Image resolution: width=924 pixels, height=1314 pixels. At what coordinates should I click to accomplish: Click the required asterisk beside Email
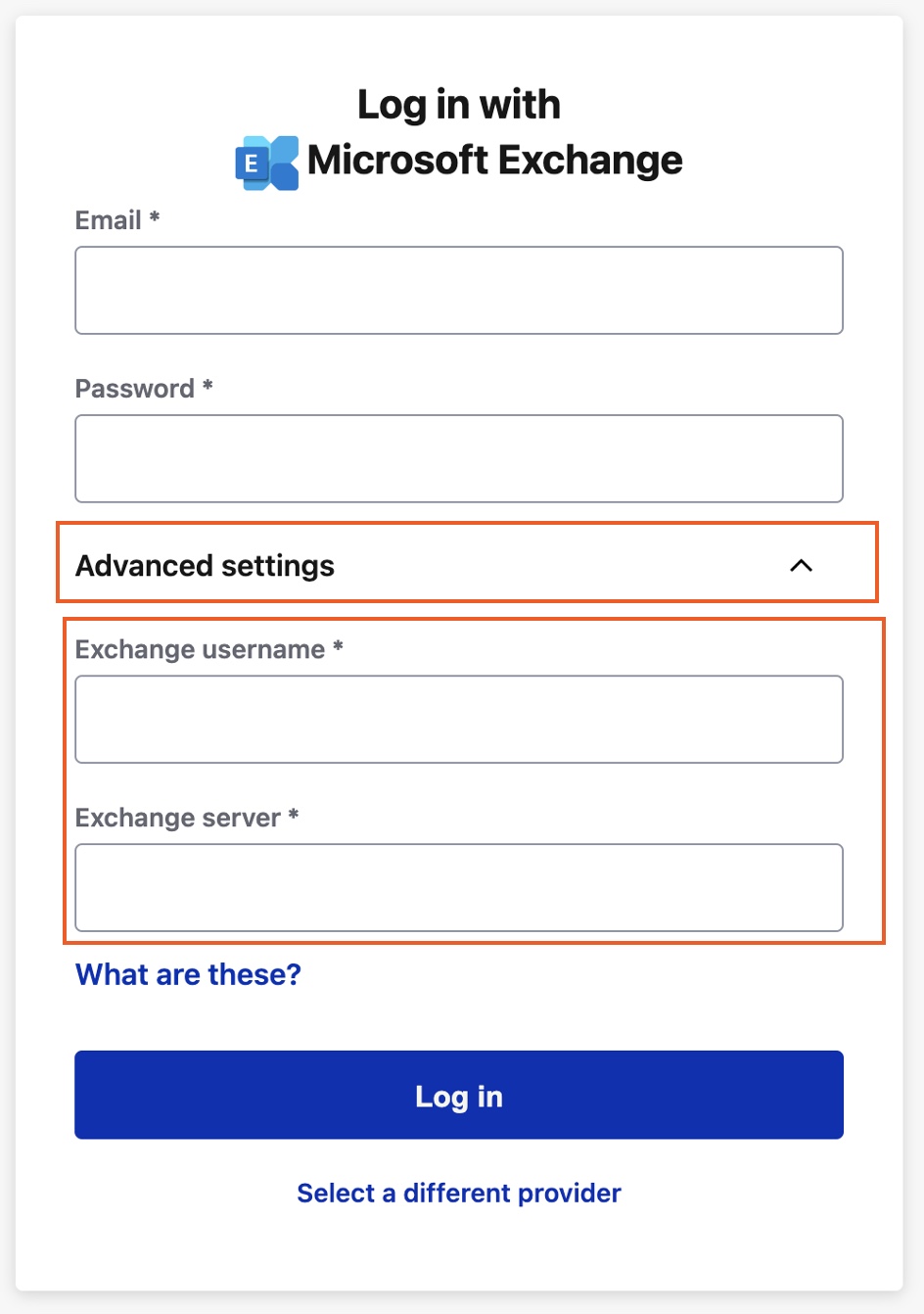154,217
